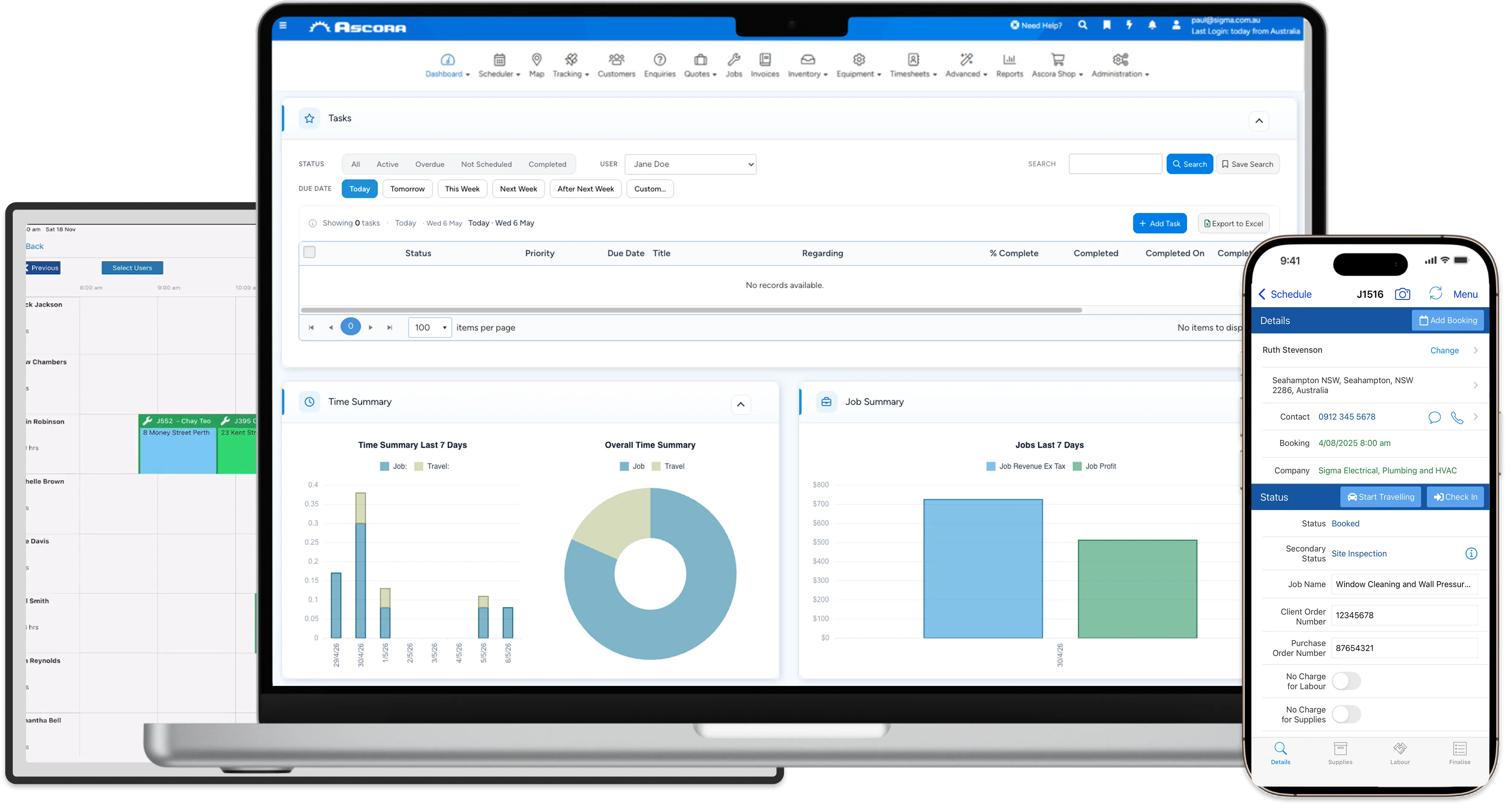The height and width of the screenshot is (805, 1512).
Task: Click Export to Excel
Action: [1233, 224]
